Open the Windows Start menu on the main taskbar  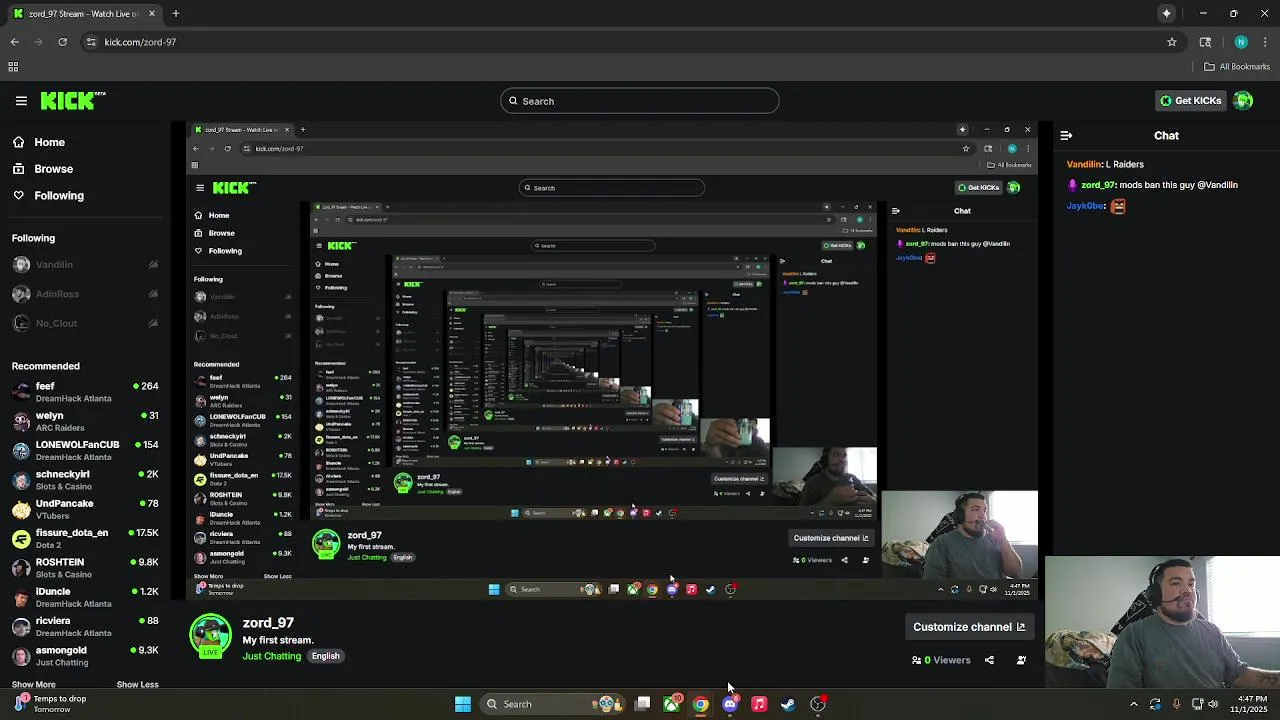[x=463, y=704]
